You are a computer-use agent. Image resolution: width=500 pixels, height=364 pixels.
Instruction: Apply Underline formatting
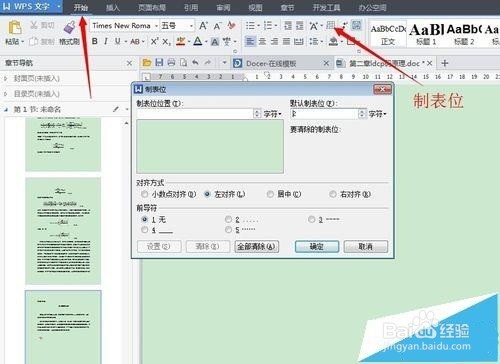(117, 41)
